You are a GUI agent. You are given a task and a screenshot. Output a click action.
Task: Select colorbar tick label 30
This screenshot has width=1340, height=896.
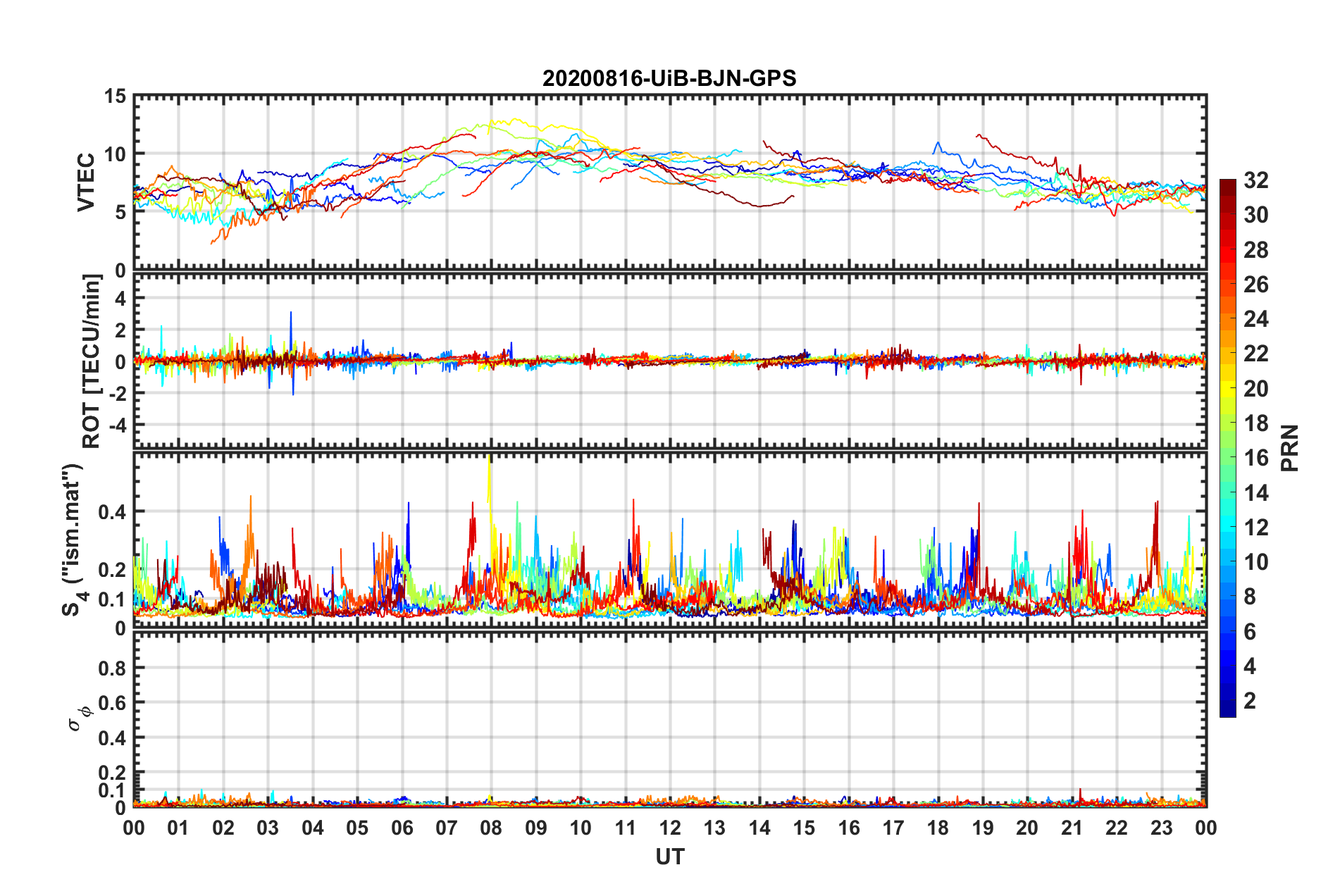click(x=1255, y=215)
